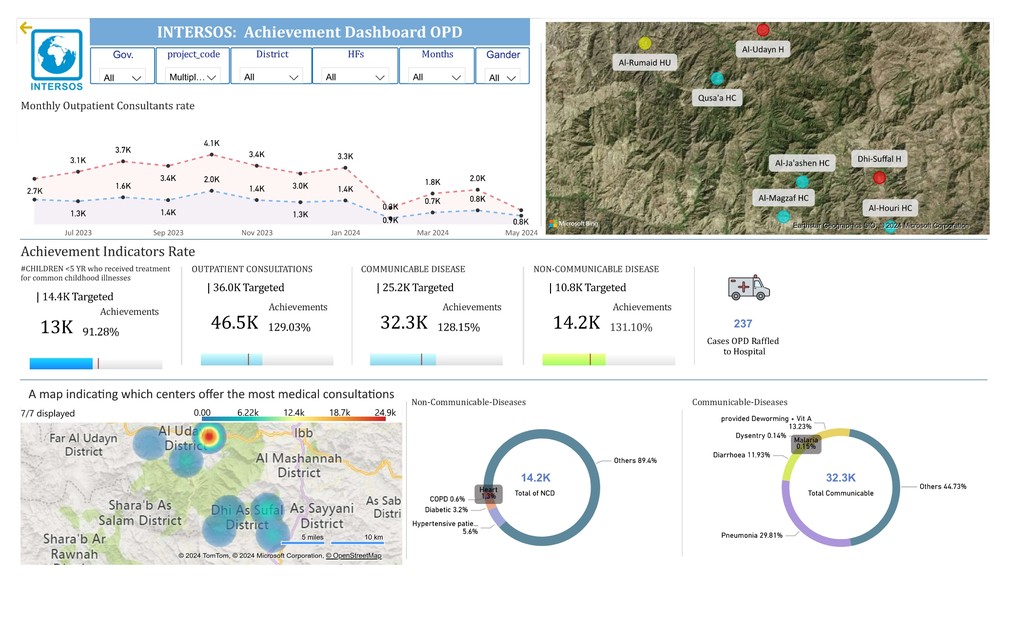Click the ambulance icon

click(x=748, y=287)
